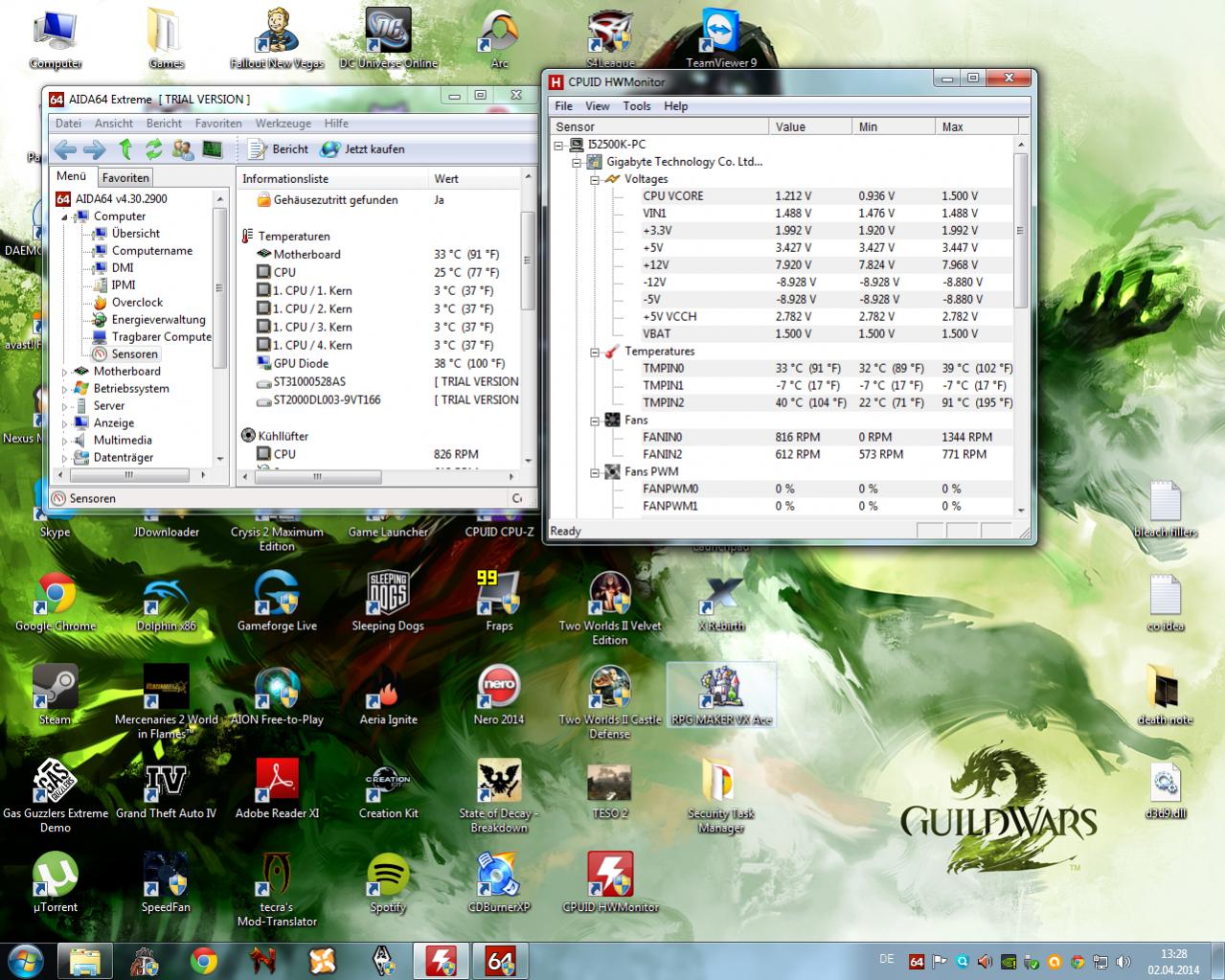Image resolution: width=1225 pixels, height=980 pixels.
Task: Open the File menu in HWMonitor
Action: pyautogui.click(x=564, y=106)
